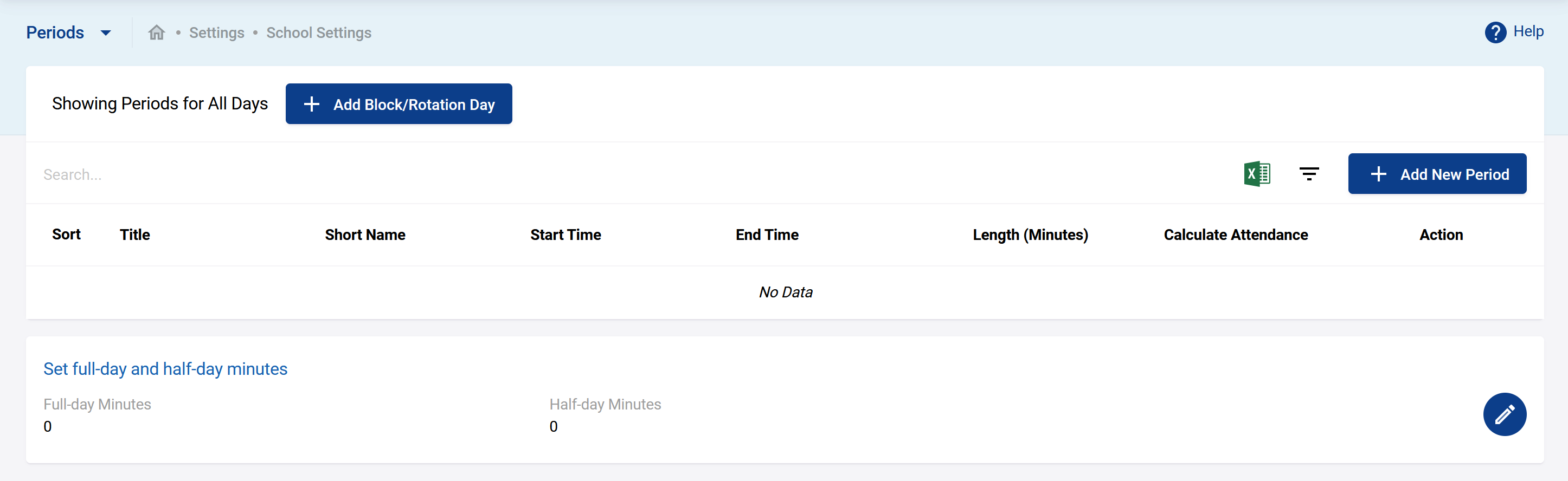The image size is (1568, 481).
Task: Navigate to School Settings breadcrumb
Action: tap(318, 33)
